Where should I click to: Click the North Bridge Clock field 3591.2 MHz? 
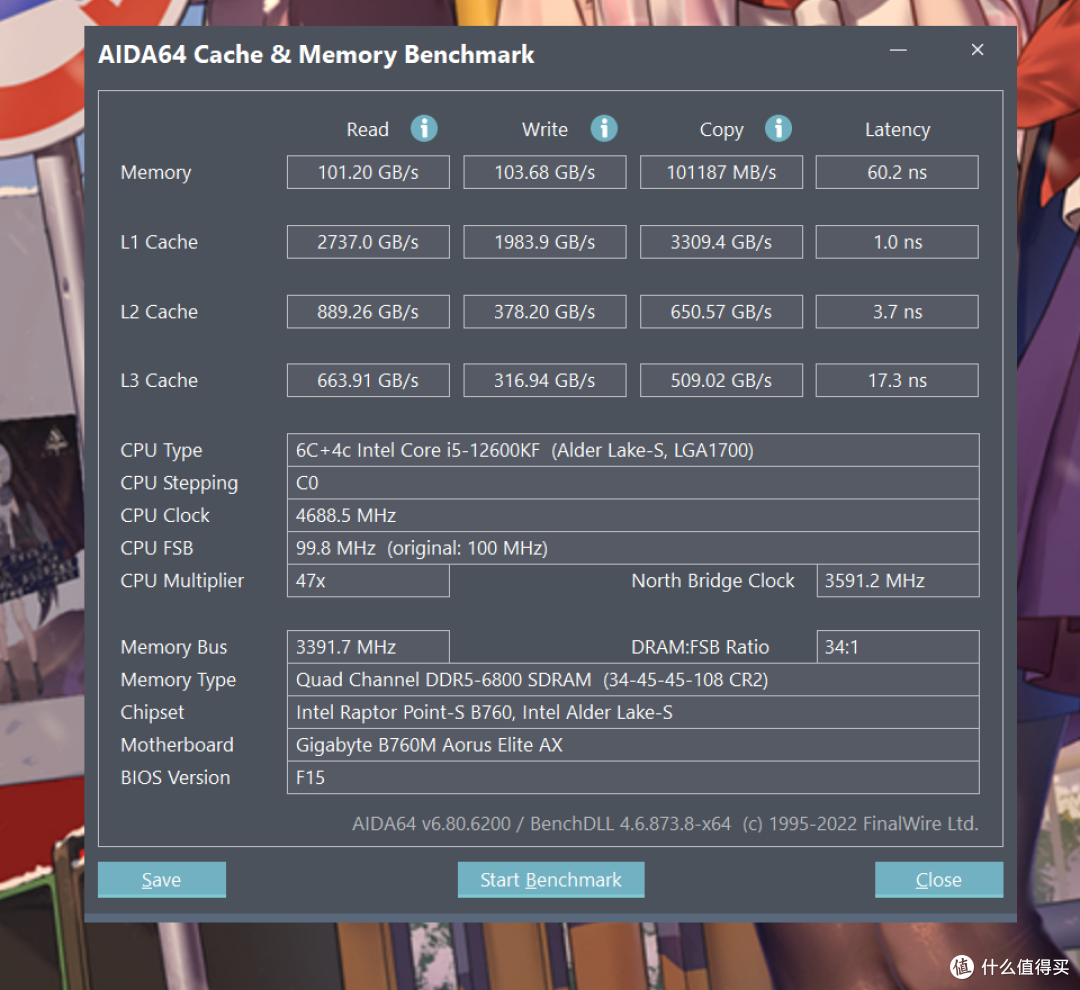[x=897, y=581]
